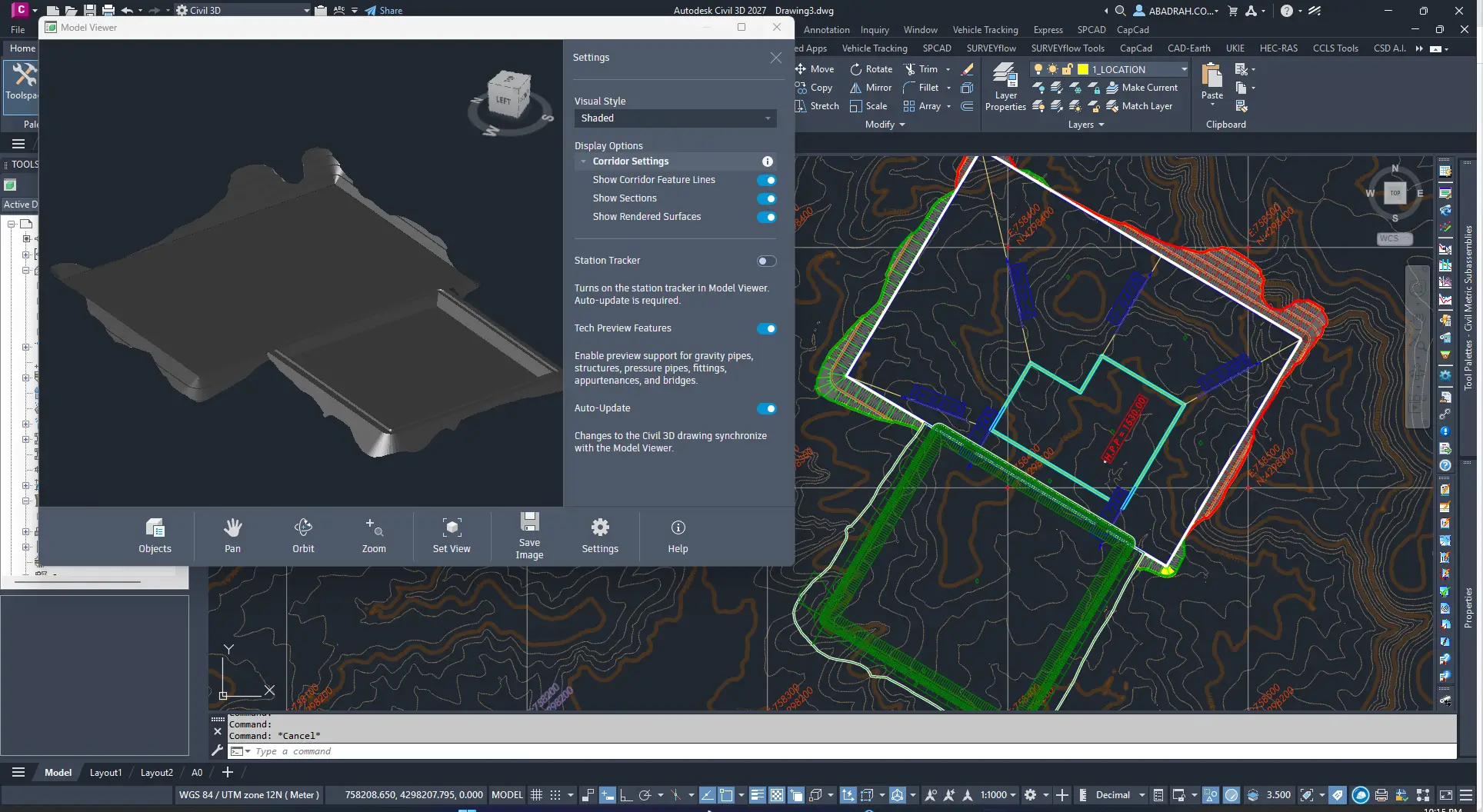Open the Annotation menu
This screenshot has height=812, width=1483.
click(x=827, y=30)
